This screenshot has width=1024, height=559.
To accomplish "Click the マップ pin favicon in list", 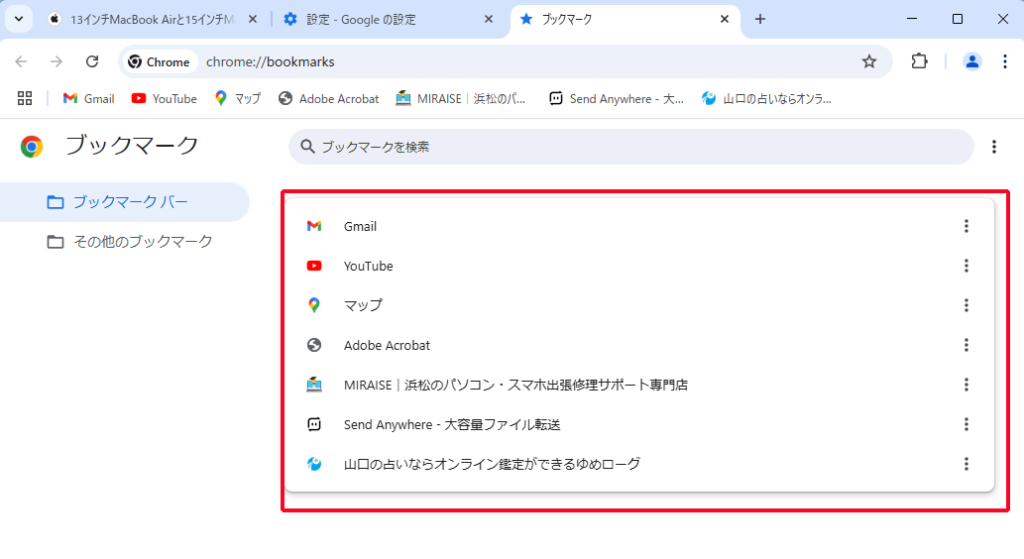I will click(314, 305).
